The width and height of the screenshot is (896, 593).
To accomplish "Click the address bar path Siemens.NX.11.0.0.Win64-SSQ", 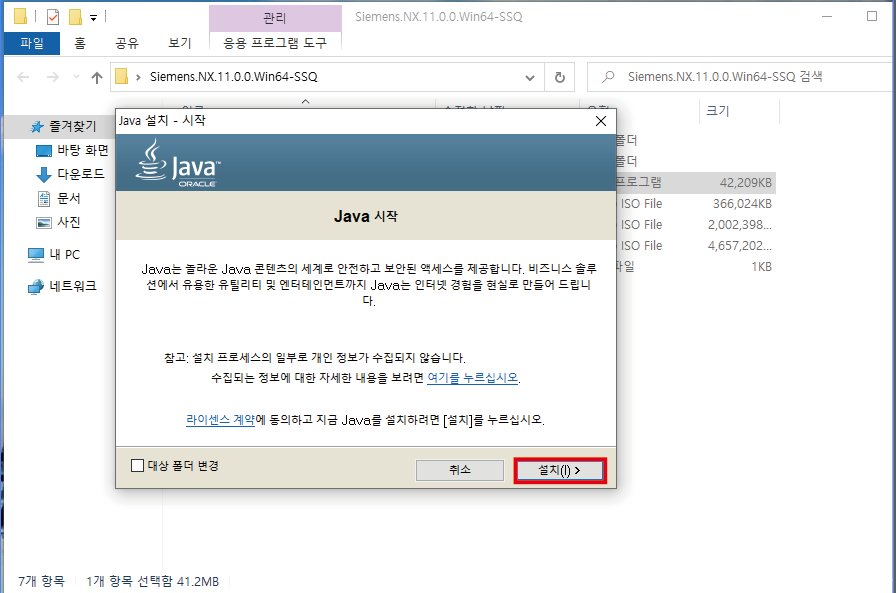I will pyautogui.click(x=234, y=77).
